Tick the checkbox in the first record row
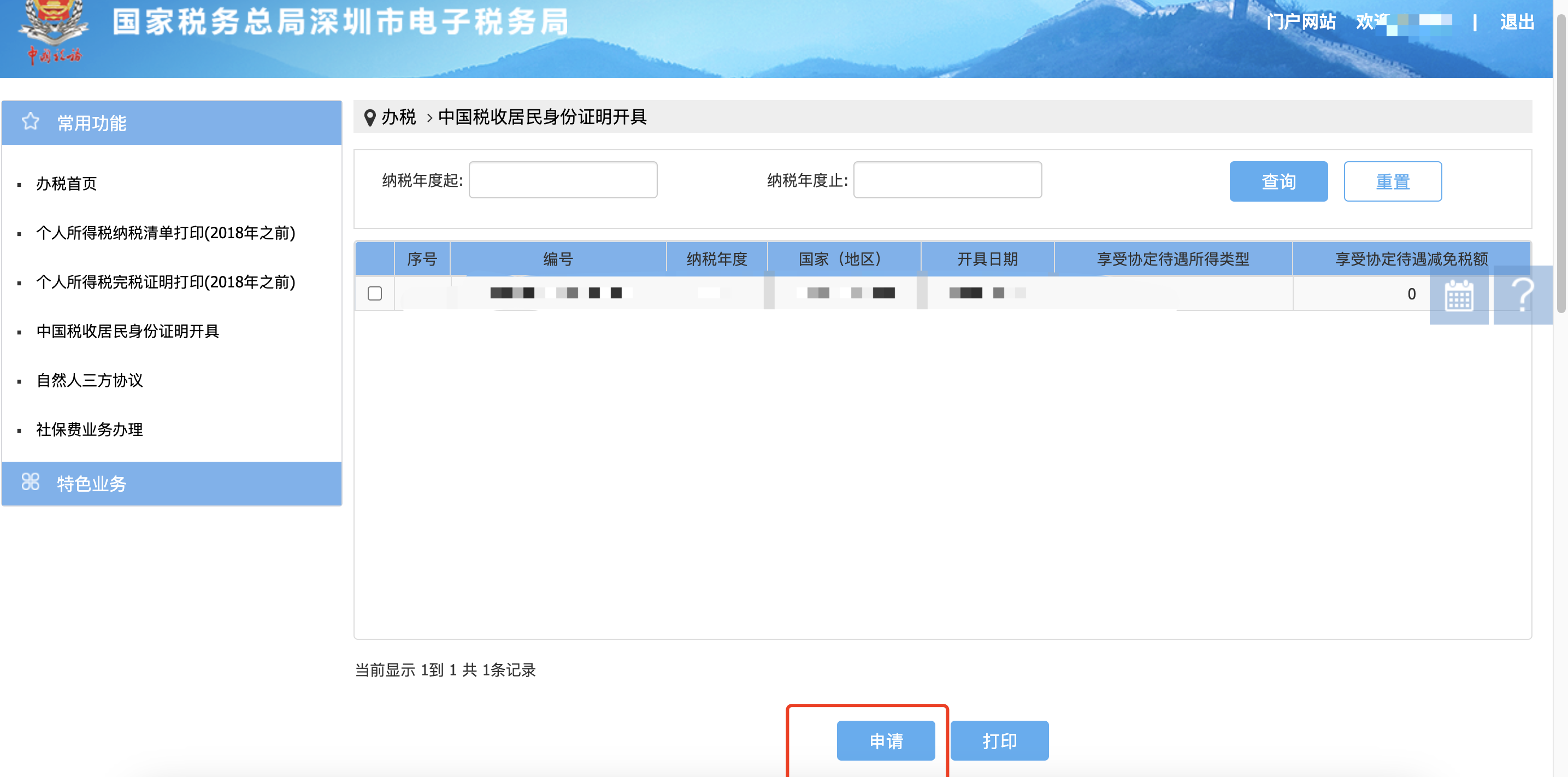 pos(375,293)
